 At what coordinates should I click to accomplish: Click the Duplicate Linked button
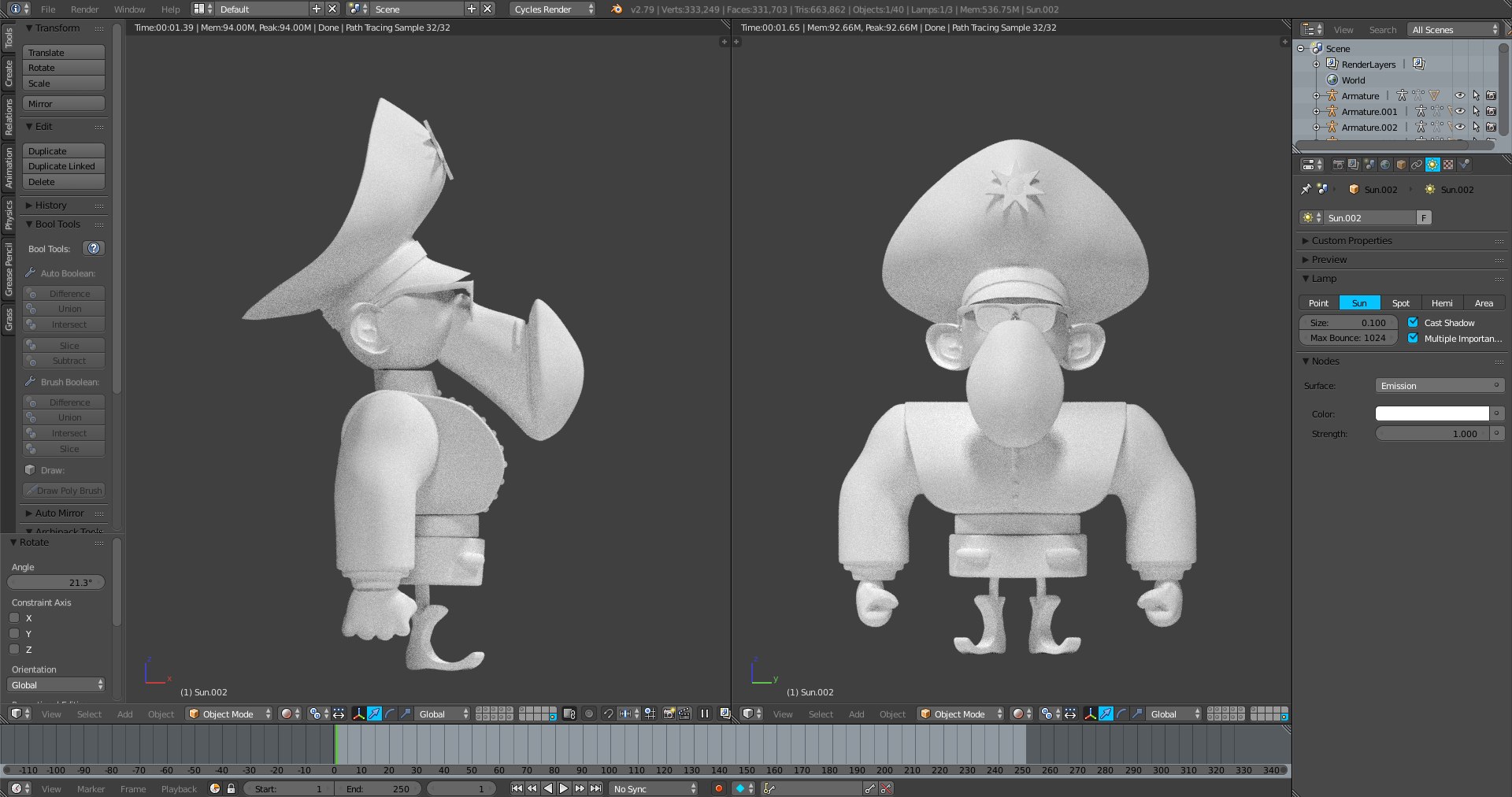(64, 166)
